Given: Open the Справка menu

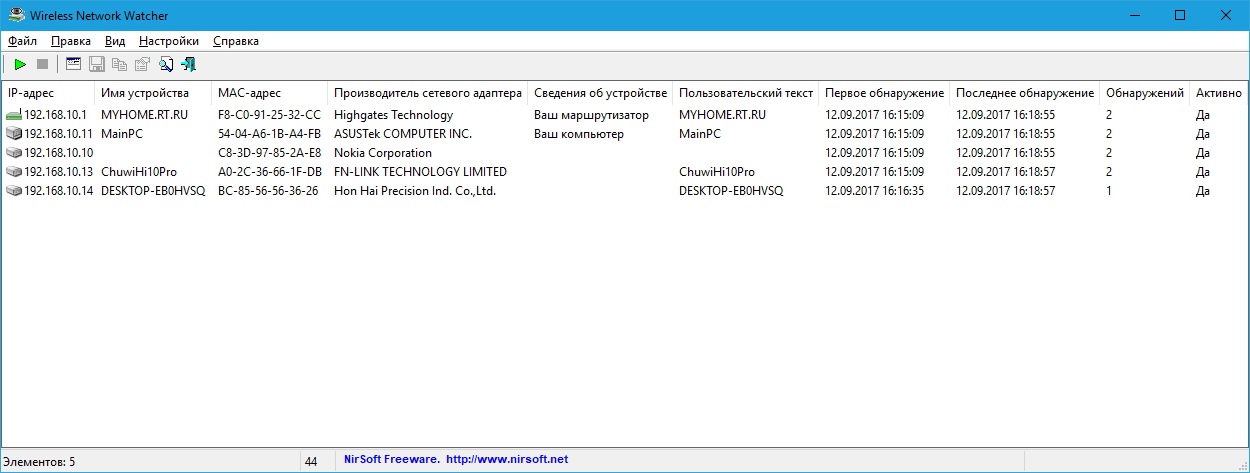Looking at the screenshot, I should (236, 41).
